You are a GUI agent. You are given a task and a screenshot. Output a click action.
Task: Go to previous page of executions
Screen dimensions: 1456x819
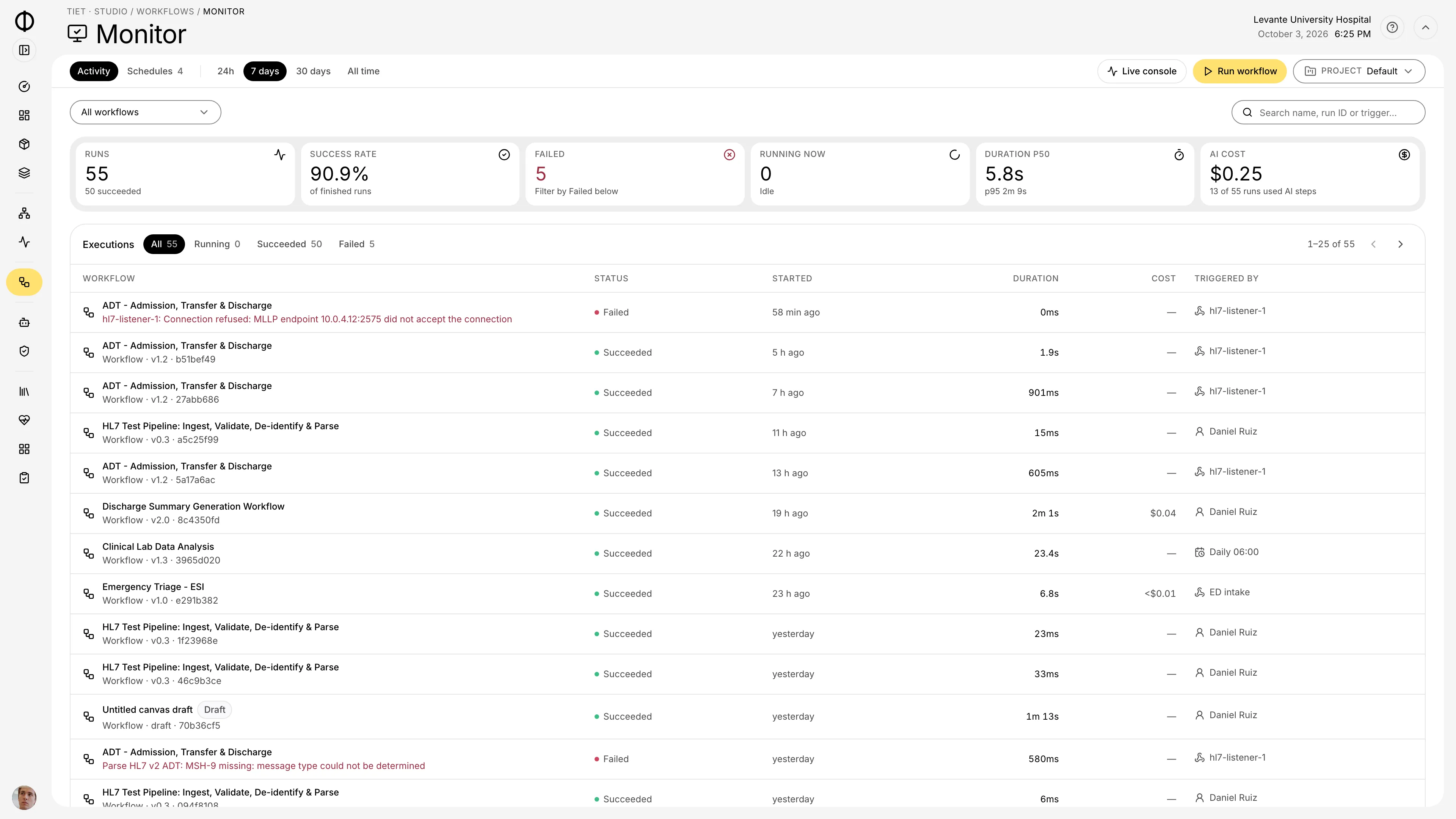[x=1373, y=244]
